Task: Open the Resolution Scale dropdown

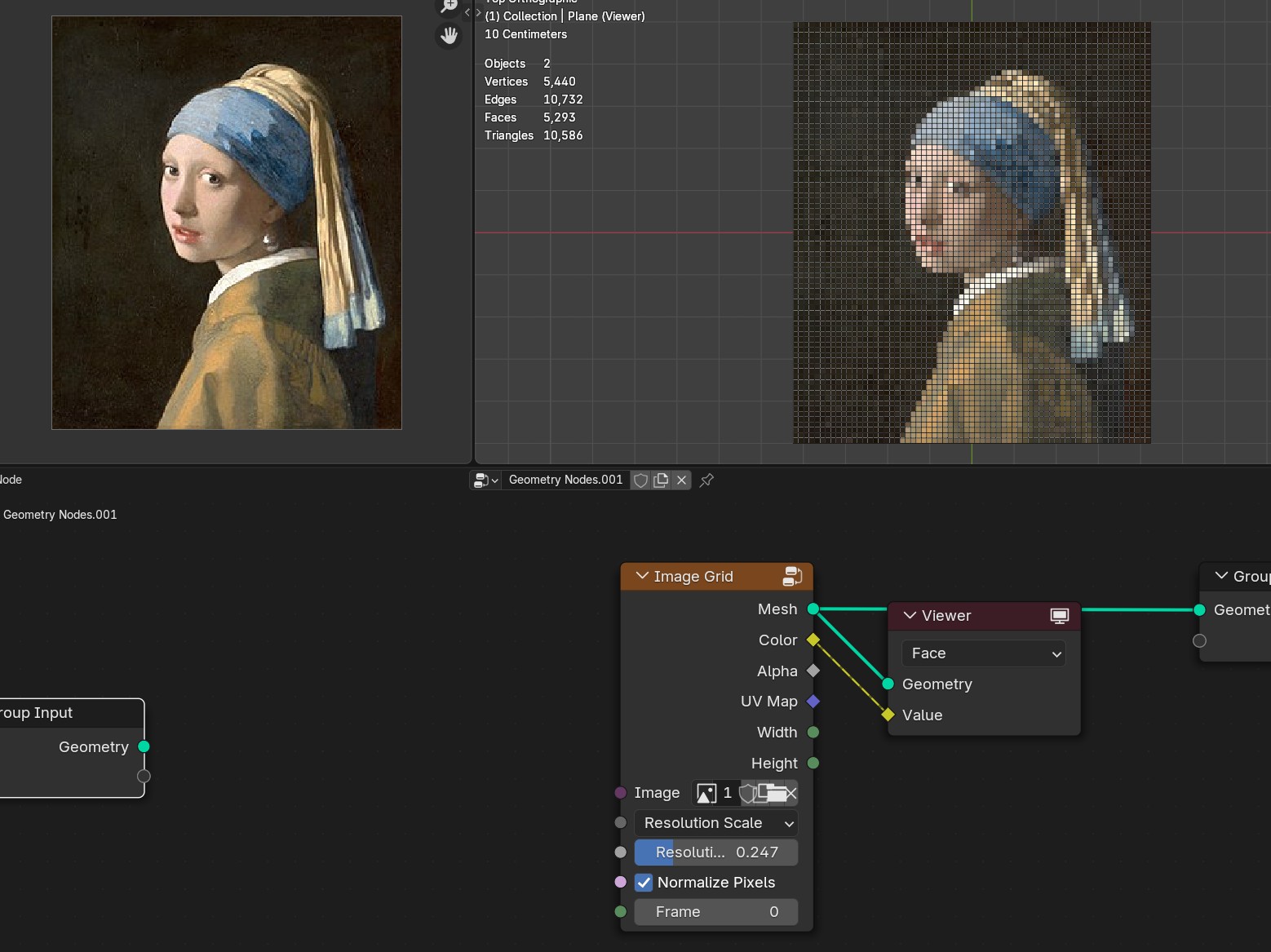Action: [x=716, y=823]
